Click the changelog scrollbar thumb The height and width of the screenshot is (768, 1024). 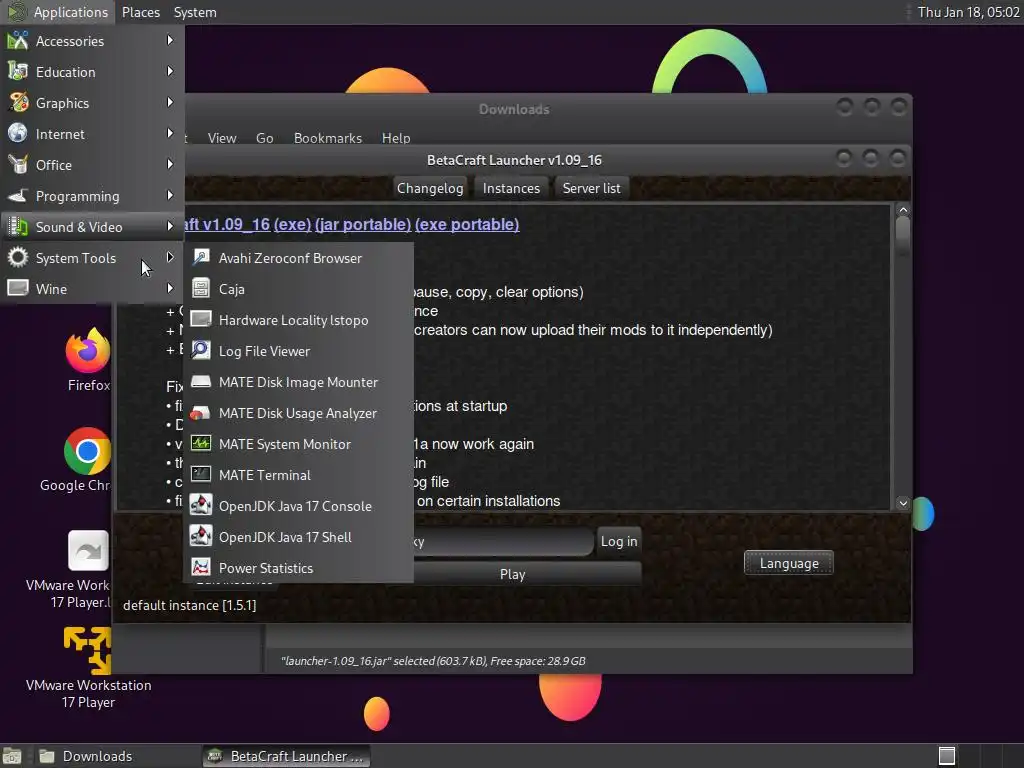[x=903, y=236]
